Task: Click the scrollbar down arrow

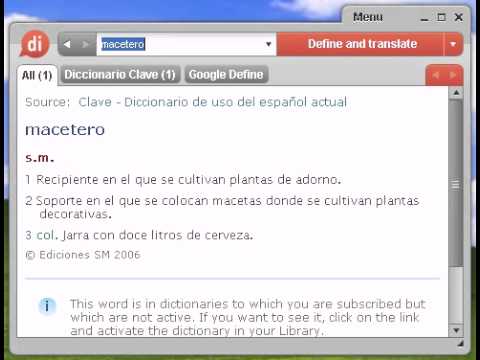Action: [x=456, y=330]
